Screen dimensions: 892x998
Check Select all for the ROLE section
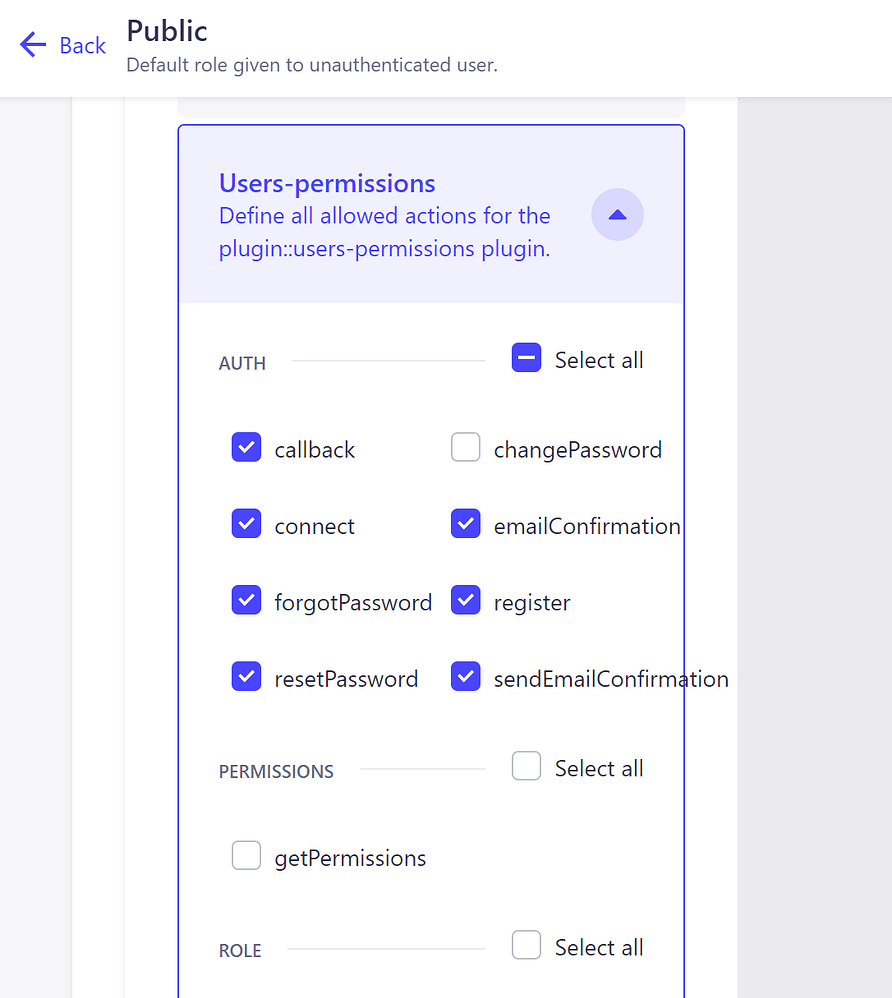point(526,944)
